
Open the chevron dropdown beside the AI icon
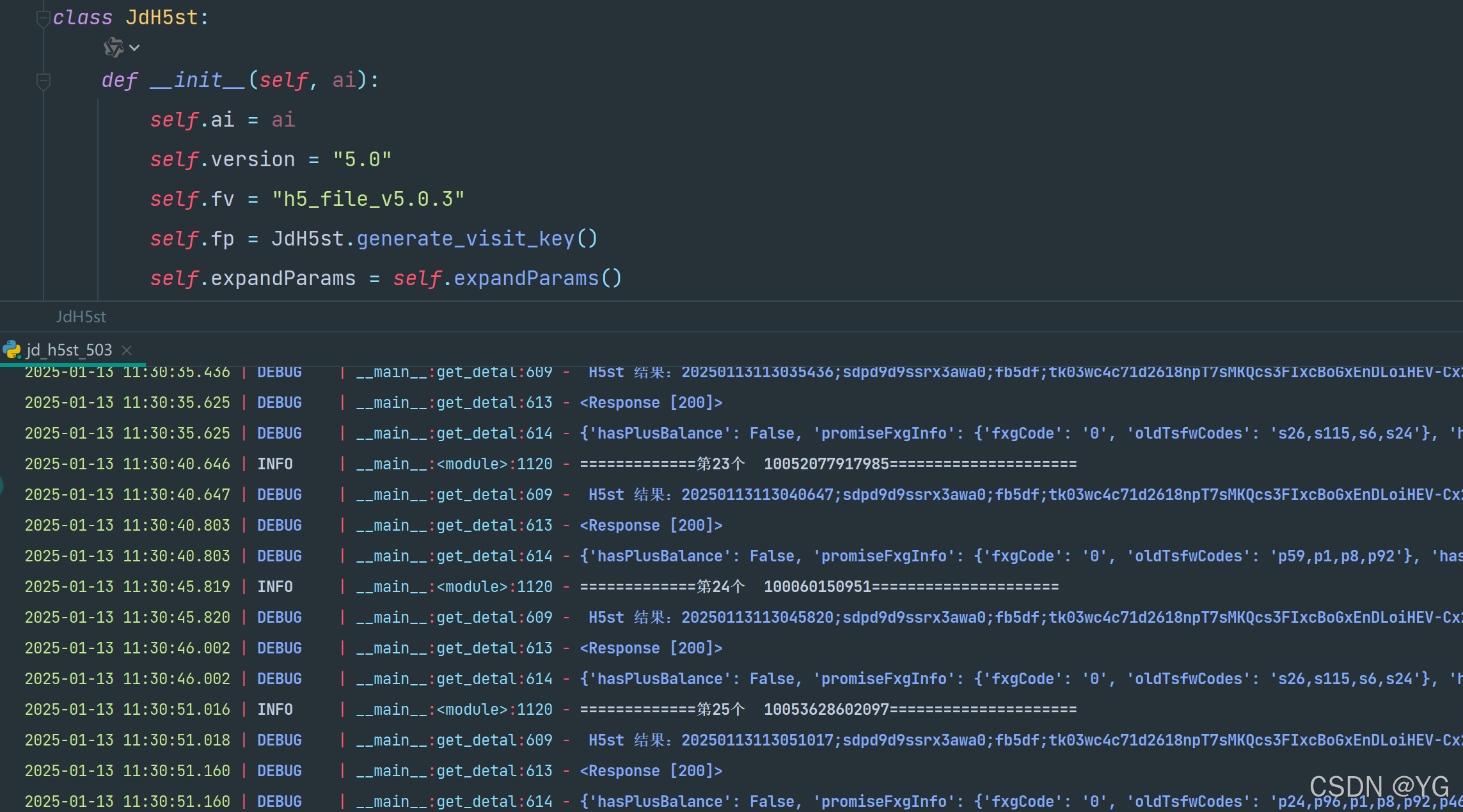point(134,48)
